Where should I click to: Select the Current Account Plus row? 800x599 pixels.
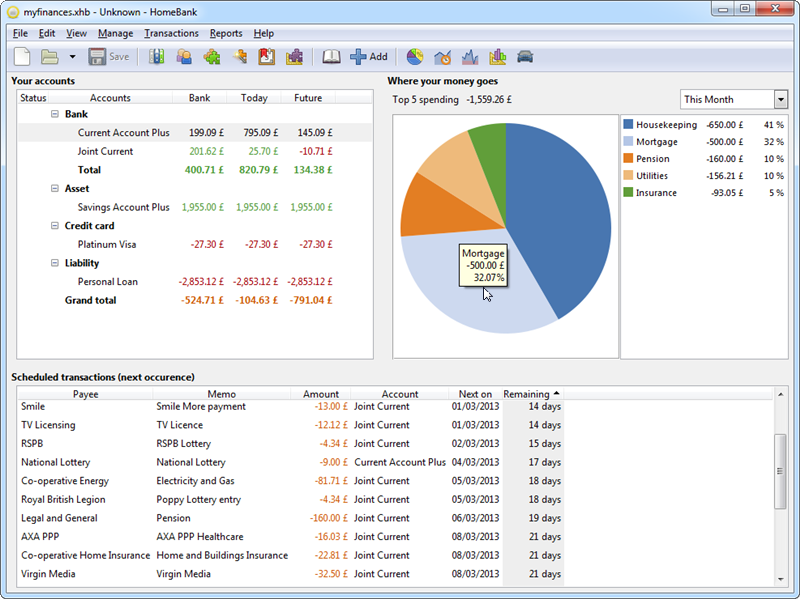[x=123, y=133]
